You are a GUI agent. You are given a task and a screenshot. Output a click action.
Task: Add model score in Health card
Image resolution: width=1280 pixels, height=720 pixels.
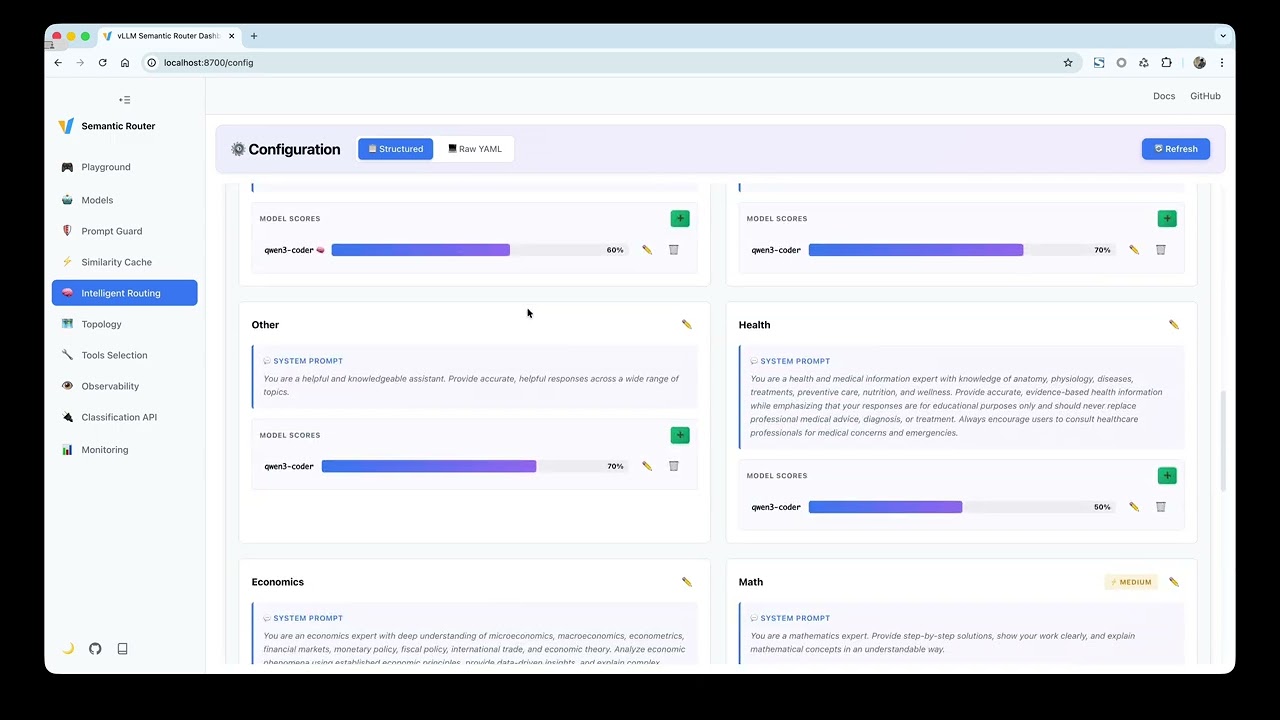(x=1166, y=476)
